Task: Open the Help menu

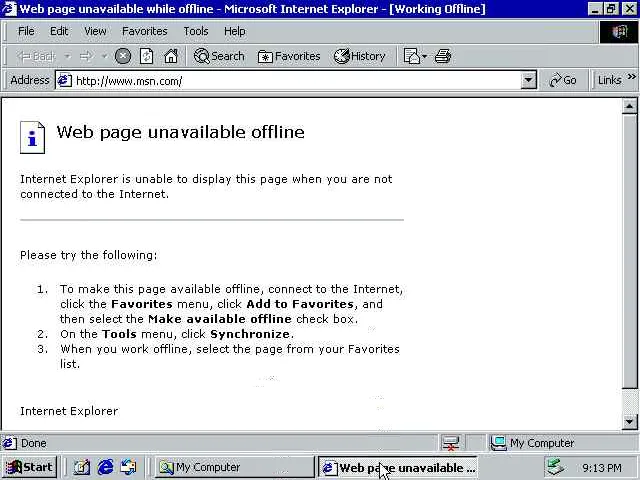Action: 235,31
